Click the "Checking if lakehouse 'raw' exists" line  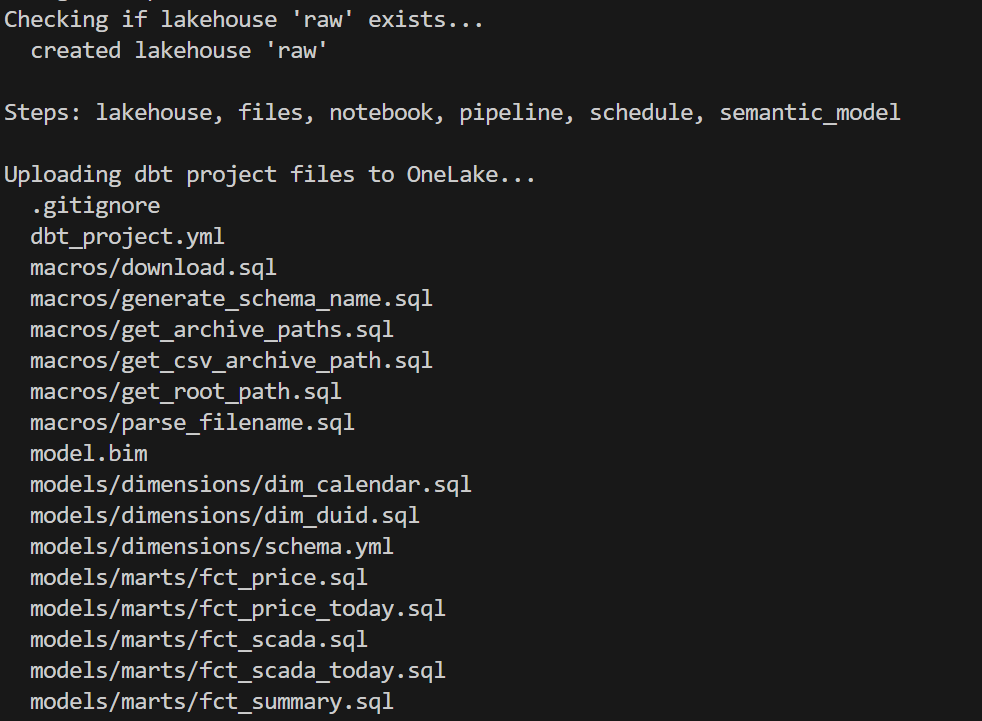pos(244,20)
